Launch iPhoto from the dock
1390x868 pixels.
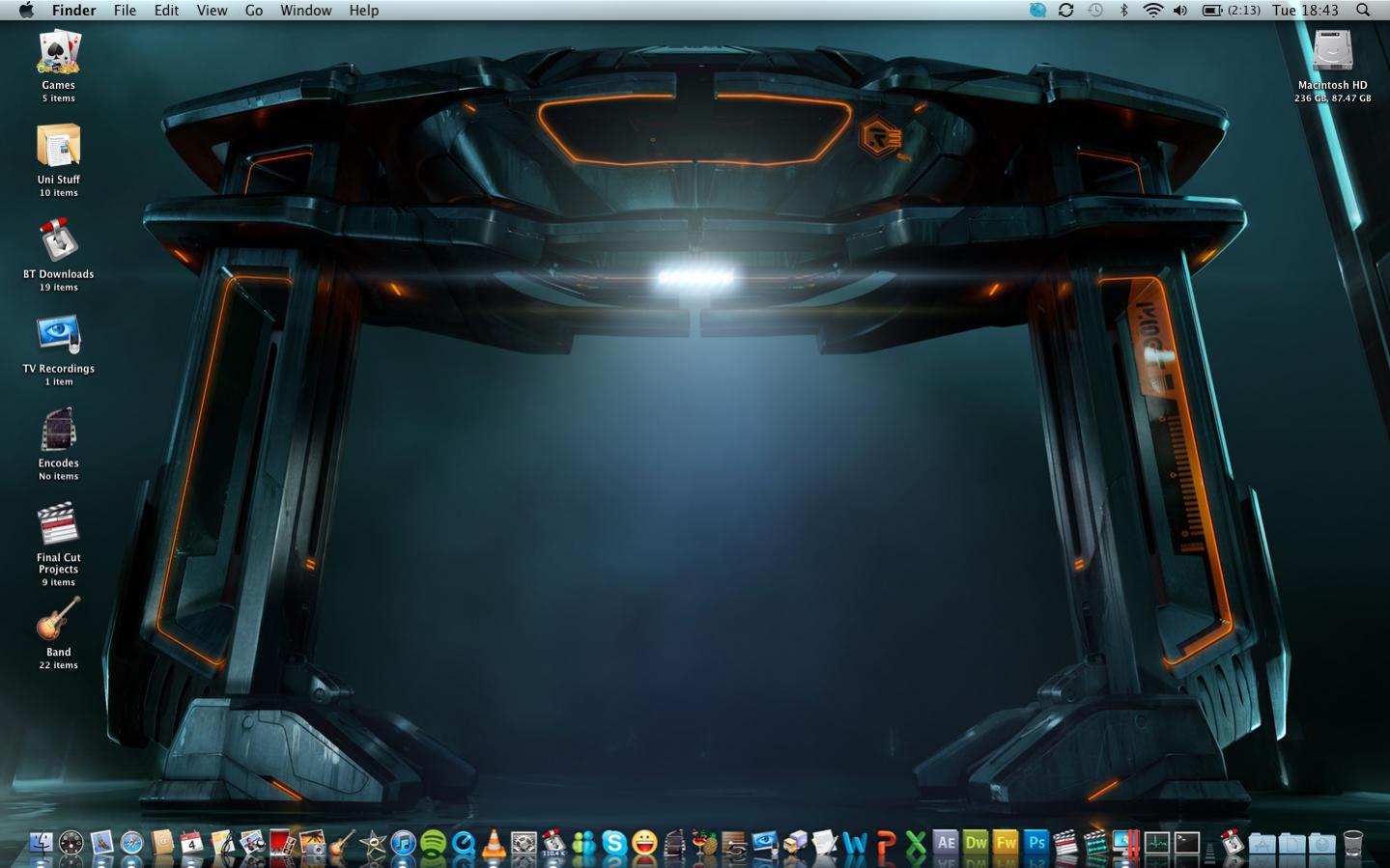point(312,843)
